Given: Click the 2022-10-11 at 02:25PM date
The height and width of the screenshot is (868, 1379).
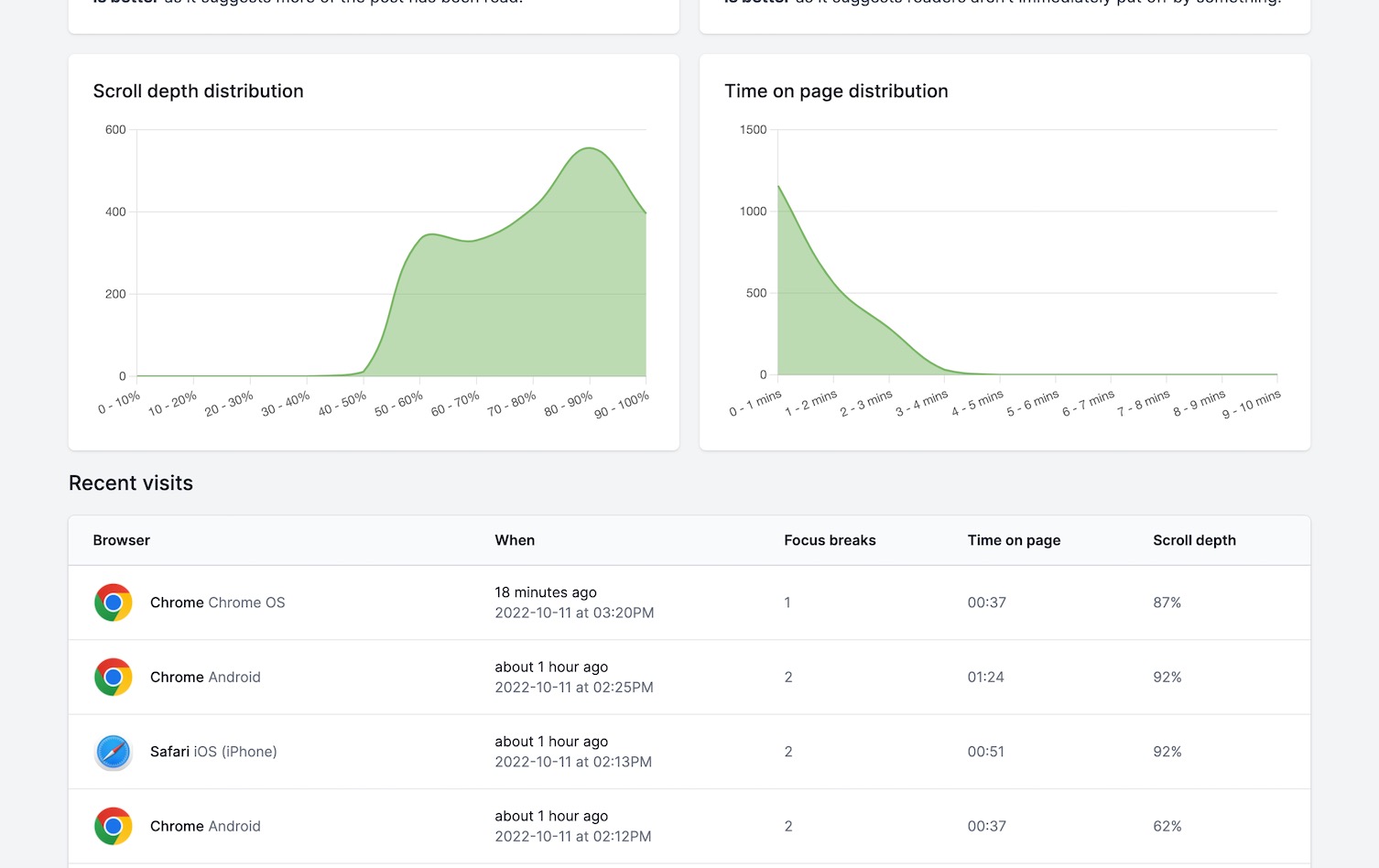Looking at the screenshot, I should point(574,687).
